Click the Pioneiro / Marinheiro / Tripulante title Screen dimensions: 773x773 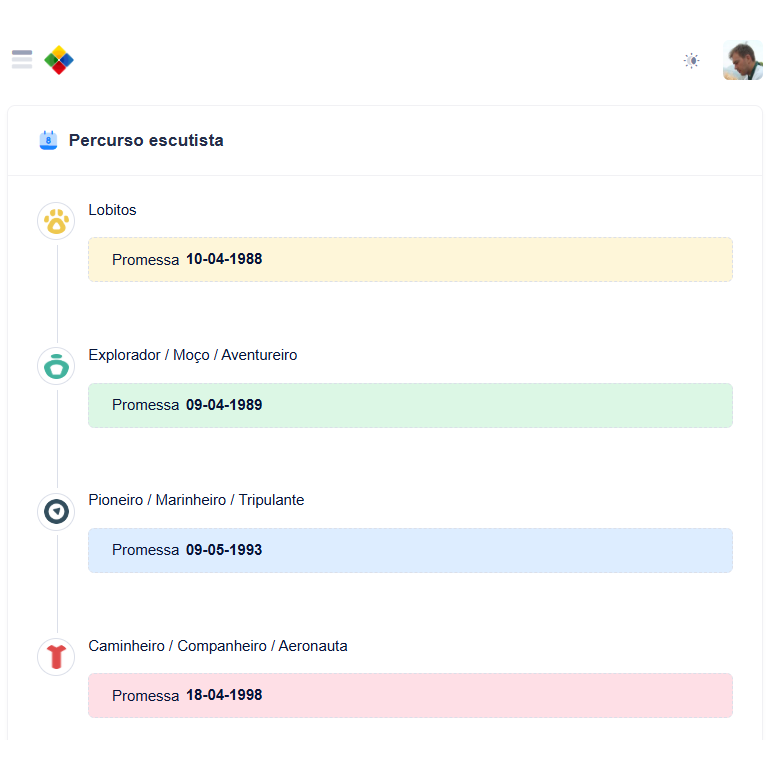click(x=196, y=500)
